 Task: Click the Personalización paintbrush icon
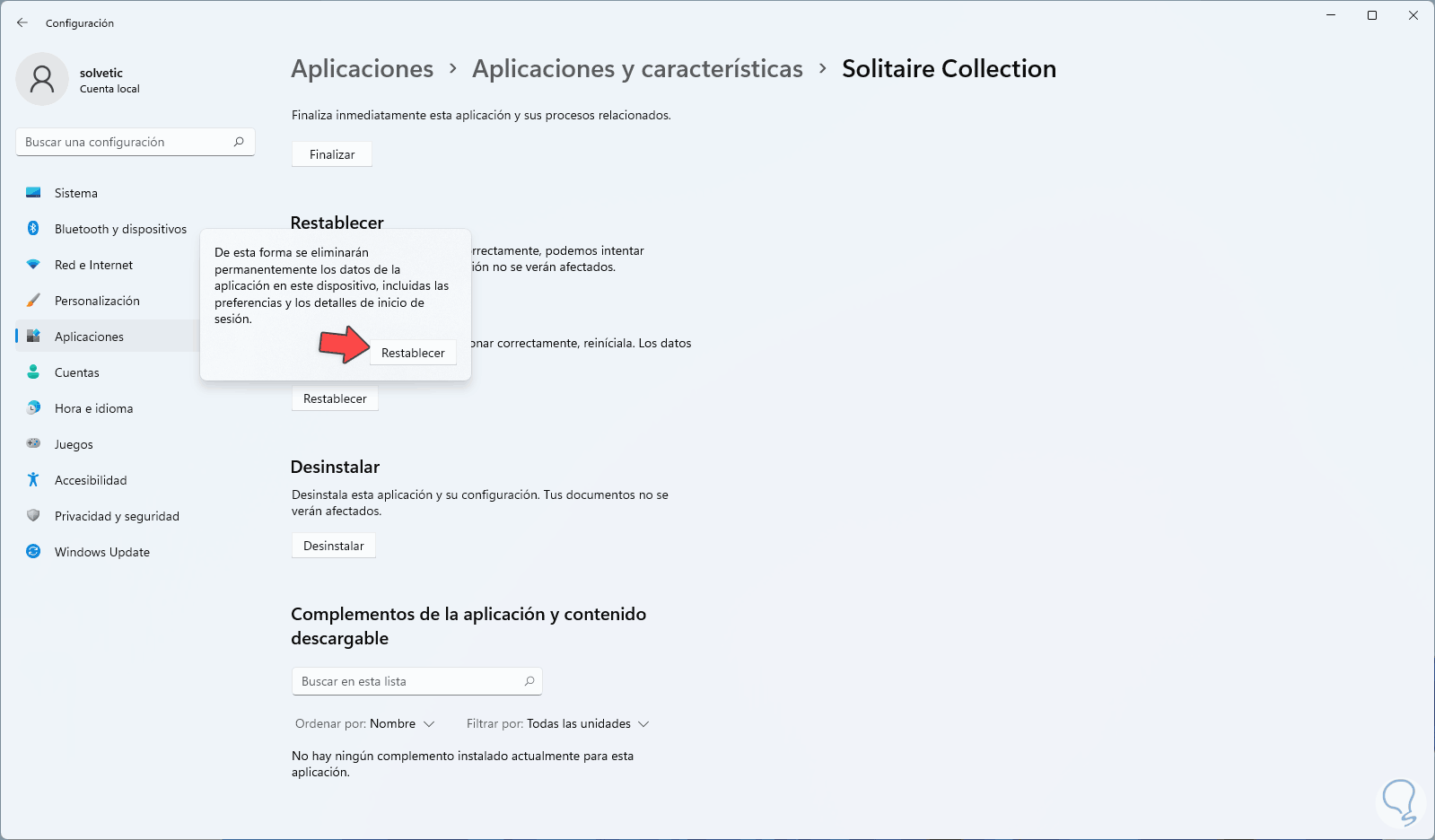tap(33, 301)
